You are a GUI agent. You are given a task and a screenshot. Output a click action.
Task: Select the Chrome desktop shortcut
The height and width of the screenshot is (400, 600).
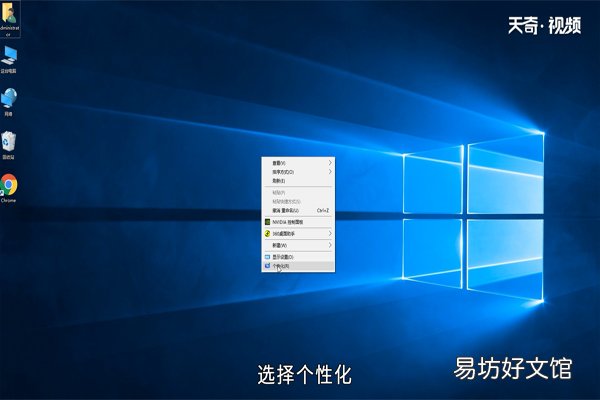tap(9, 188)
